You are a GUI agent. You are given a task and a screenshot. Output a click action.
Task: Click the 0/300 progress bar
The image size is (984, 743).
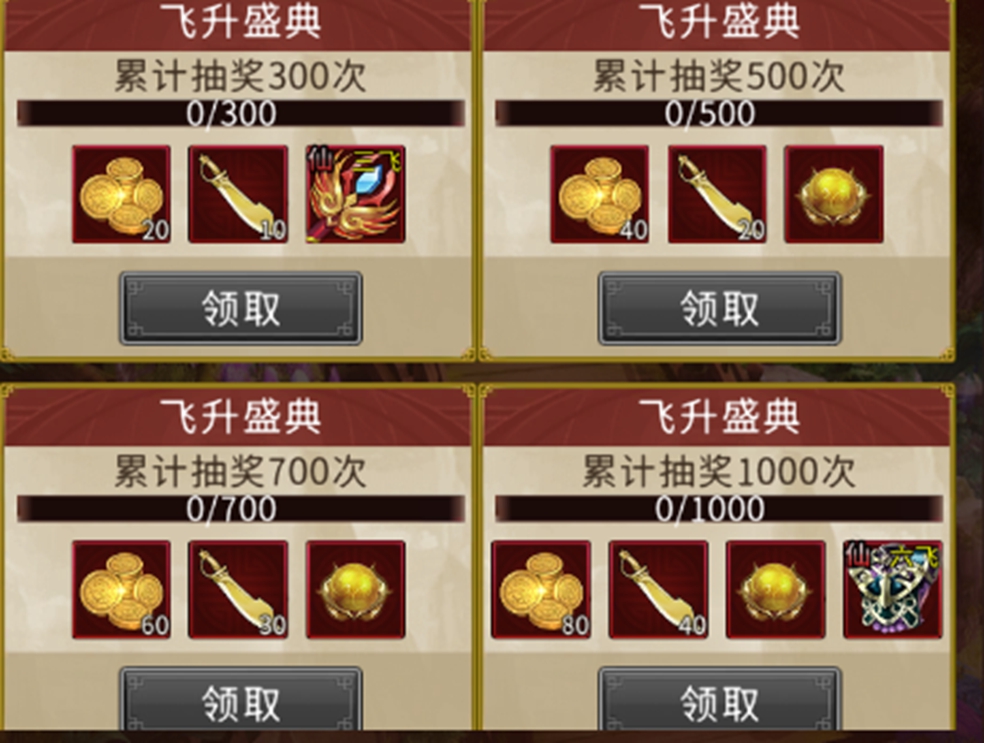click(x=241, y=114)
